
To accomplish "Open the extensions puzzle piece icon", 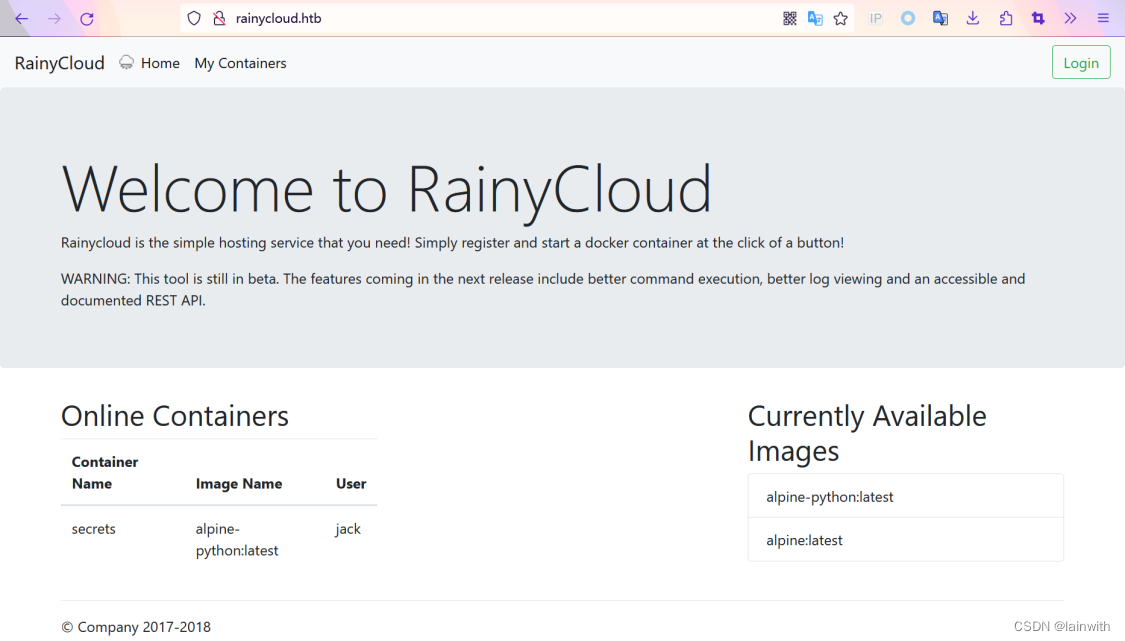I will click(1006, 19).
